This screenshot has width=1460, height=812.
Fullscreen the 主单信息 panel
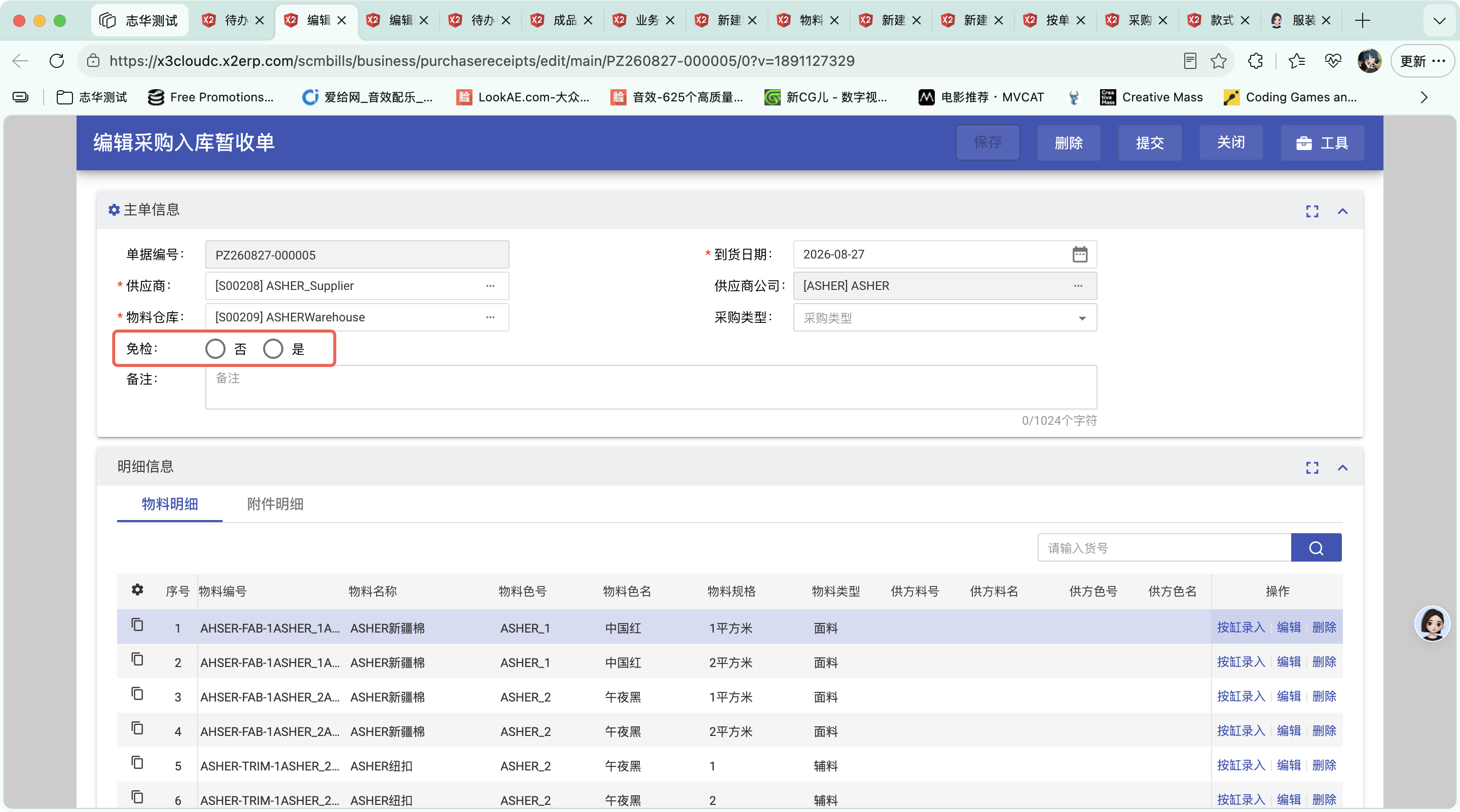pyautogui.click(x=1312, y=211)
